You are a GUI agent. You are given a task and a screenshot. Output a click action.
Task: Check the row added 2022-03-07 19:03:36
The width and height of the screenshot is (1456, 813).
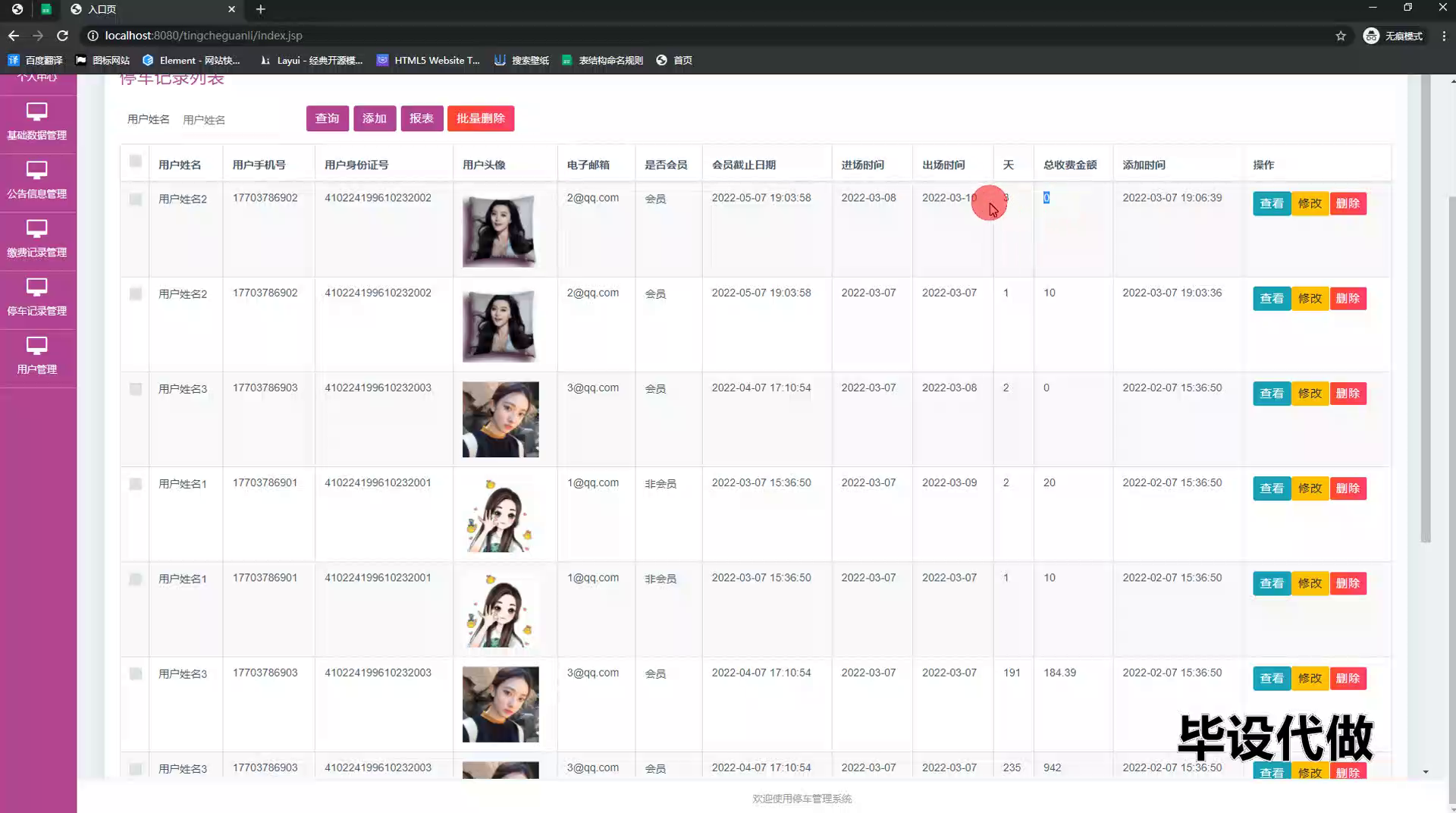(136, 294)
